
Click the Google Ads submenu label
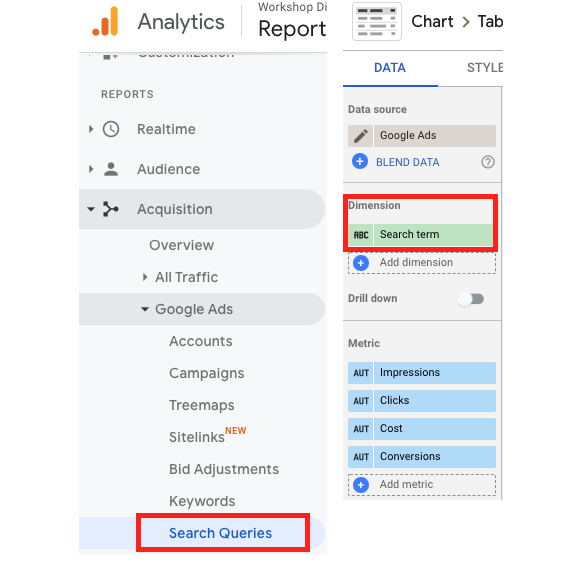(x=194, y=310)
